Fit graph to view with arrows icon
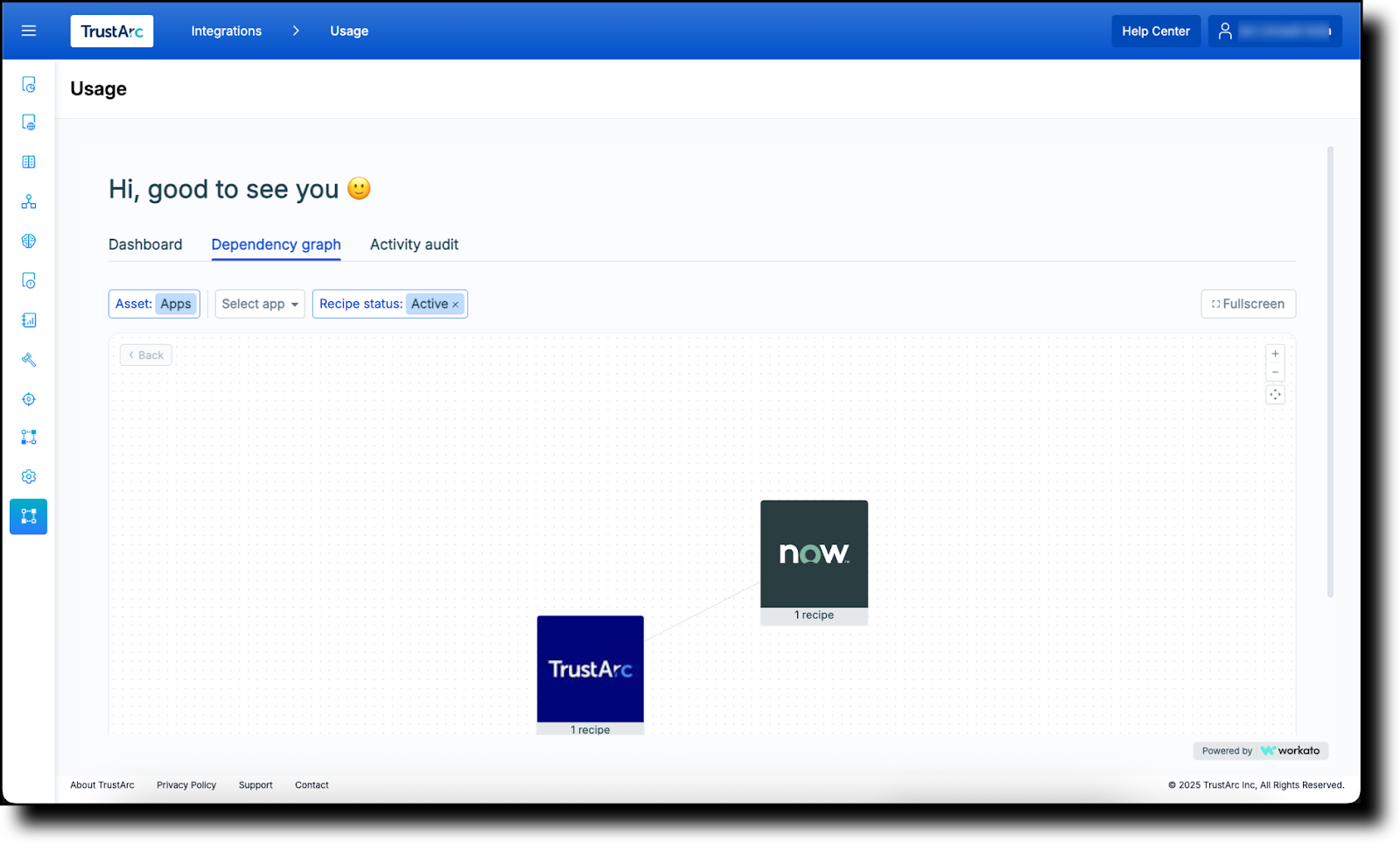Screen dimensions: 1400x843 [1275, 395]
